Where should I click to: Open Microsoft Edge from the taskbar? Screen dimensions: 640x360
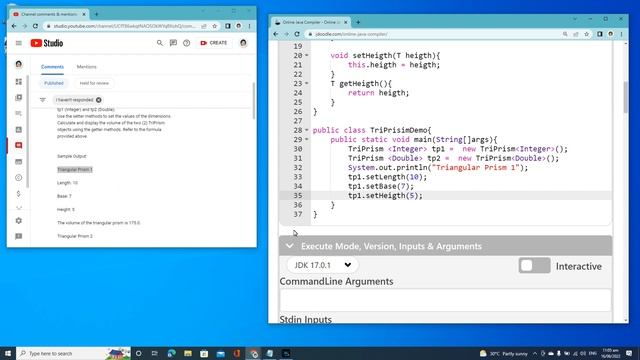point(171,353)
